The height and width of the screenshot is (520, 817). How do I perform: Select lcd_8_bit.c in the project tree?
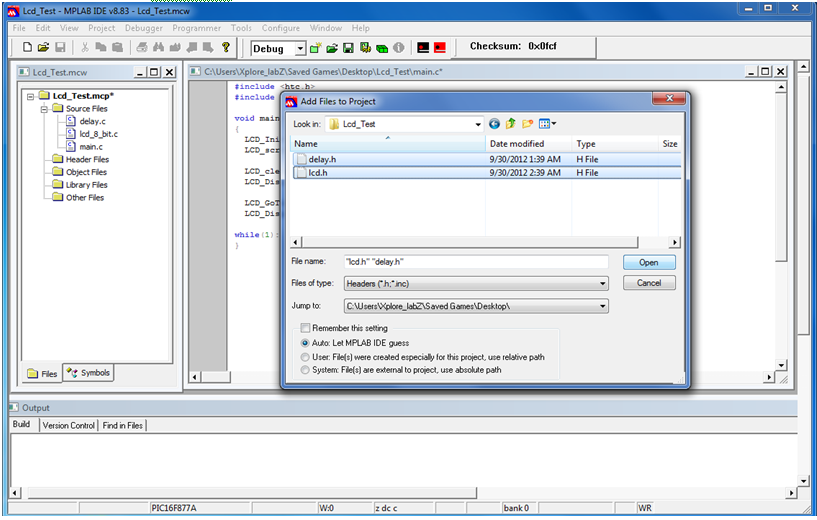(98, 134)
